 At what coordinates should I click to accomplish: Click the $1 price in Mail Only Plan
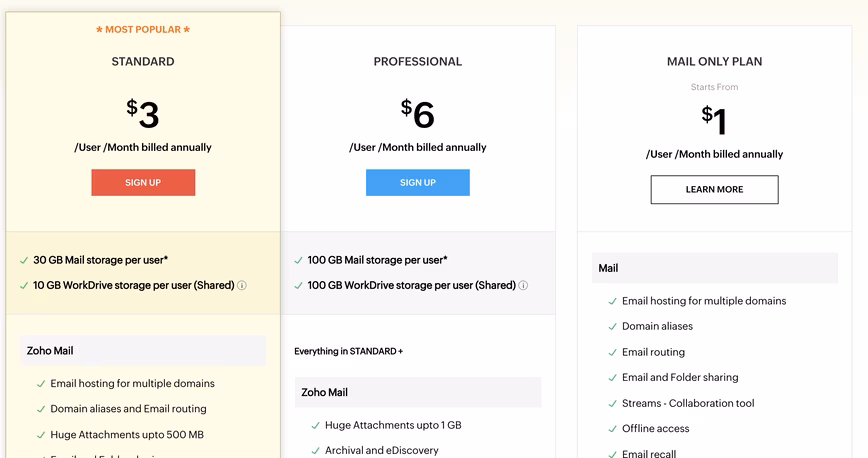pos(714,120)
